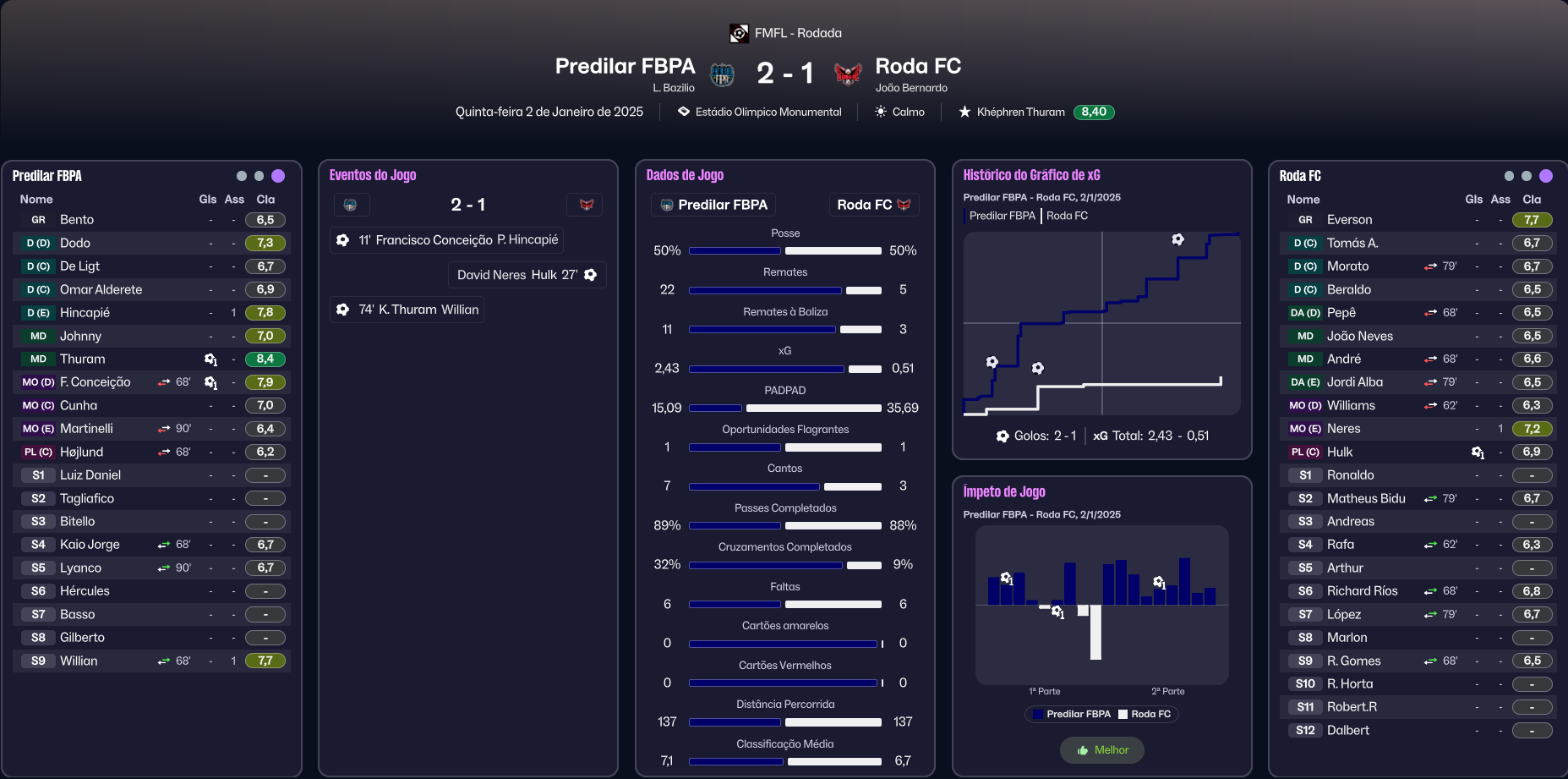Select the middle grey dot in Roda FC panel
Screen dimensions: 1568x779
[1527, 176]
